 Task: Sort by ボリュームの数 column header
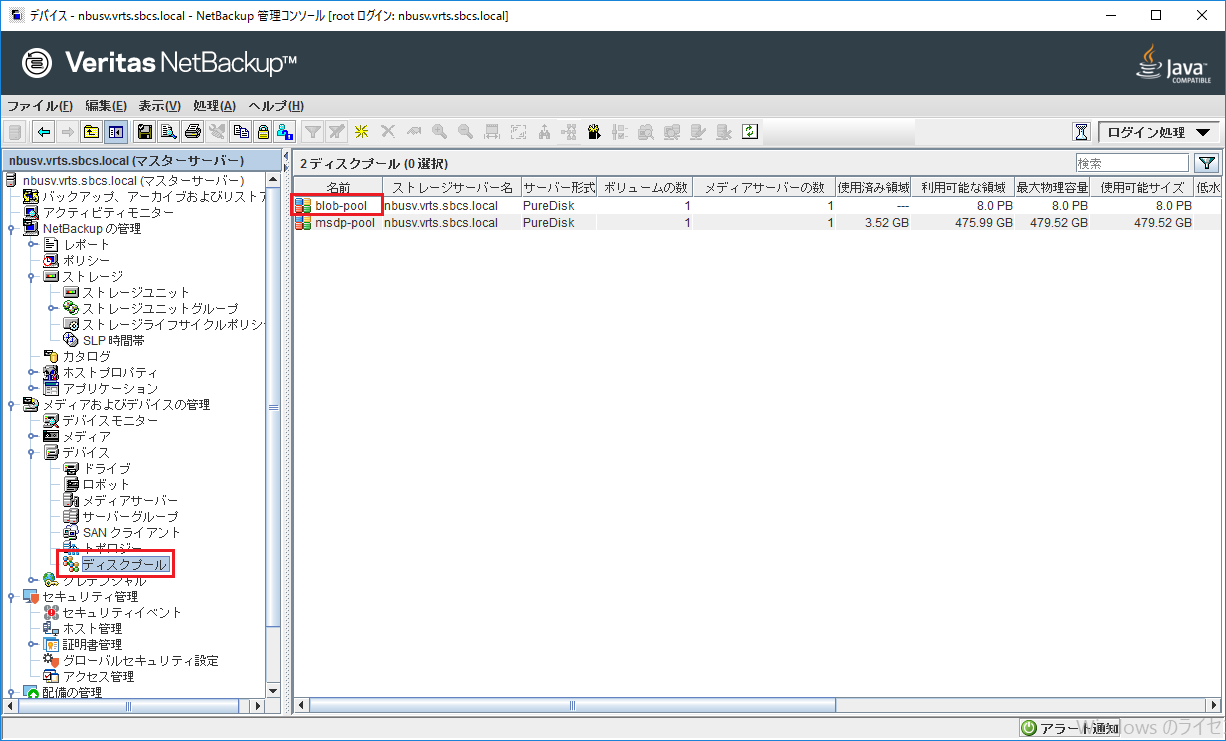point(645,187)
